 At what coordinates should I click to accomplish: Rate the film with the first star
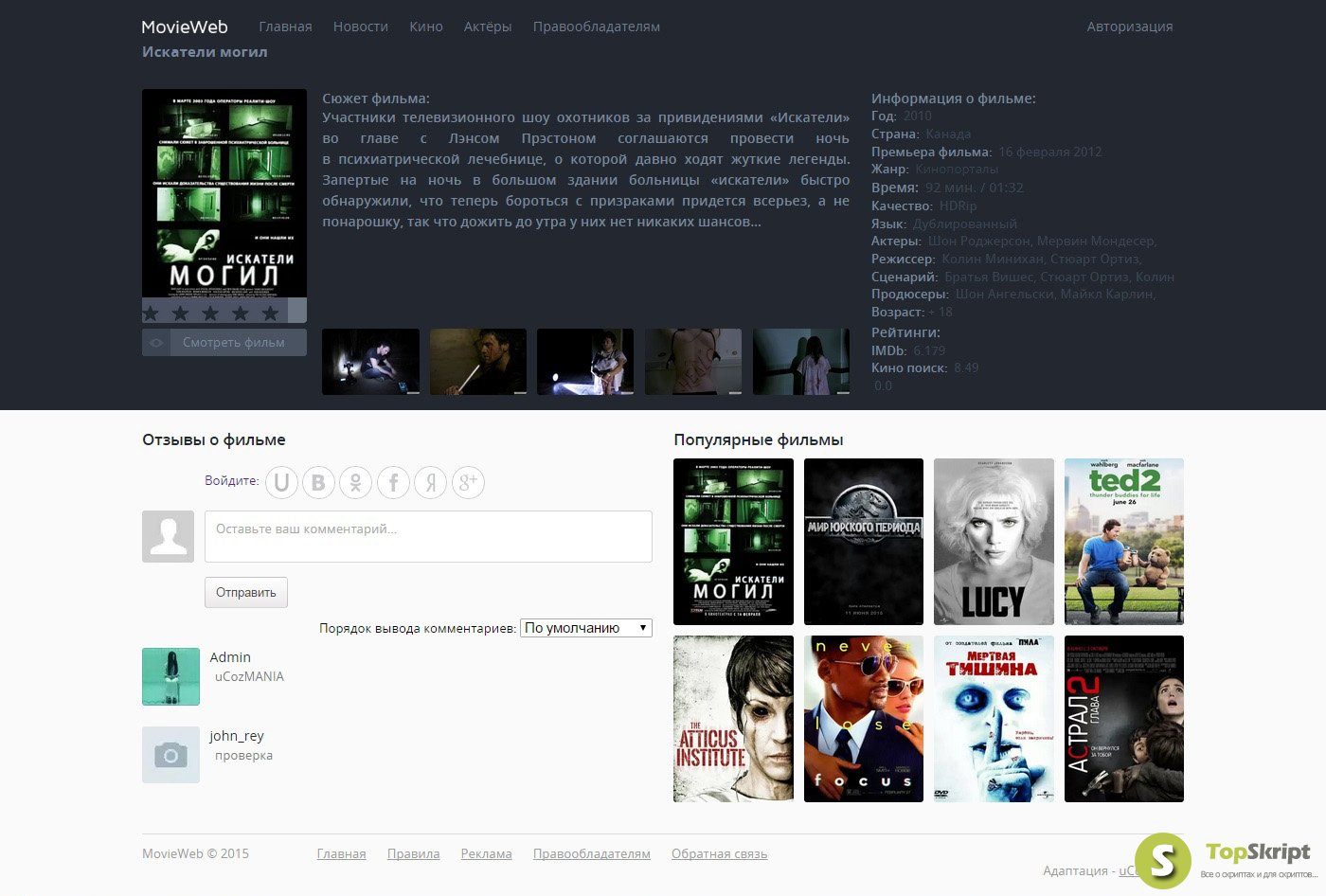click(151, 313)
